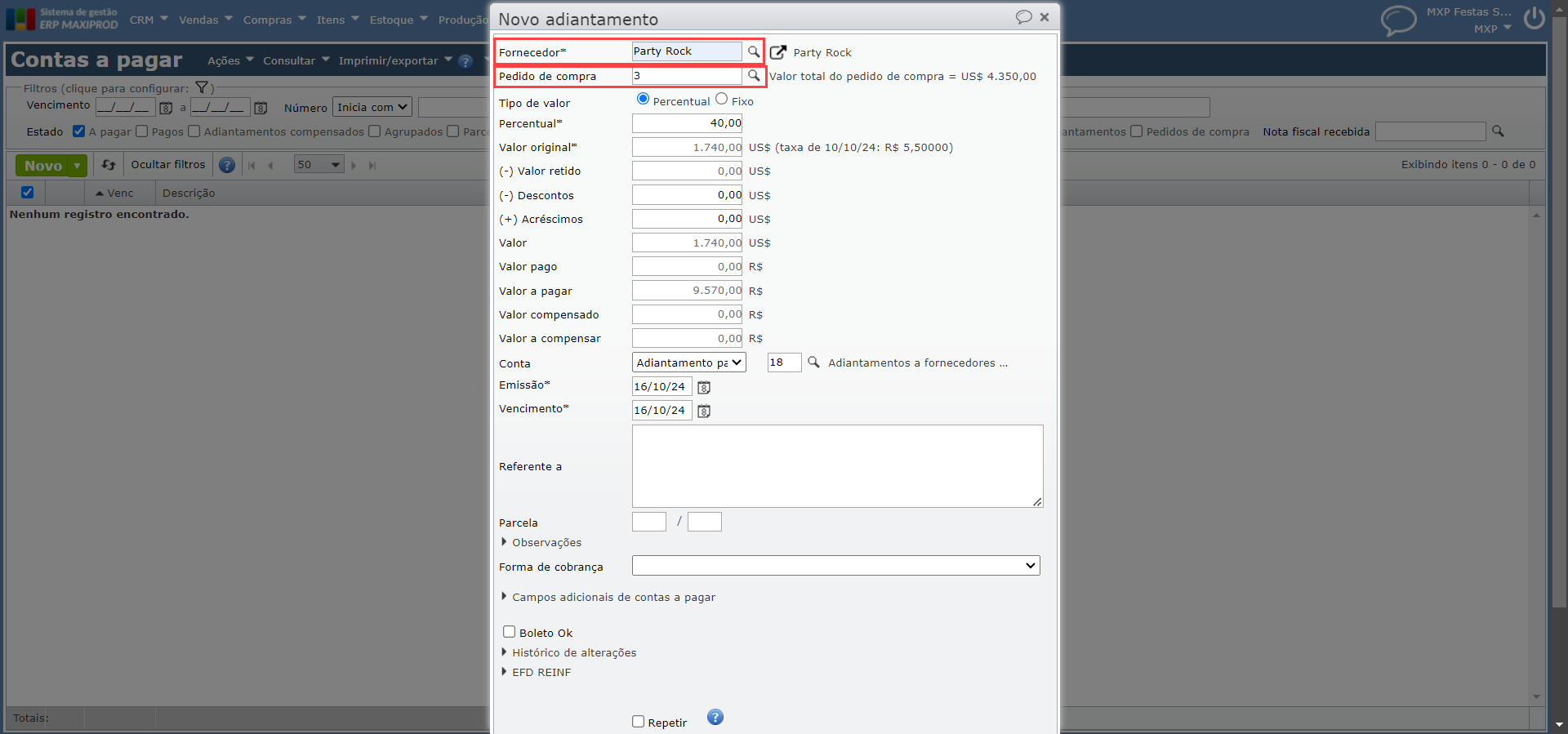Go to previous page arrow

point(270,166)
